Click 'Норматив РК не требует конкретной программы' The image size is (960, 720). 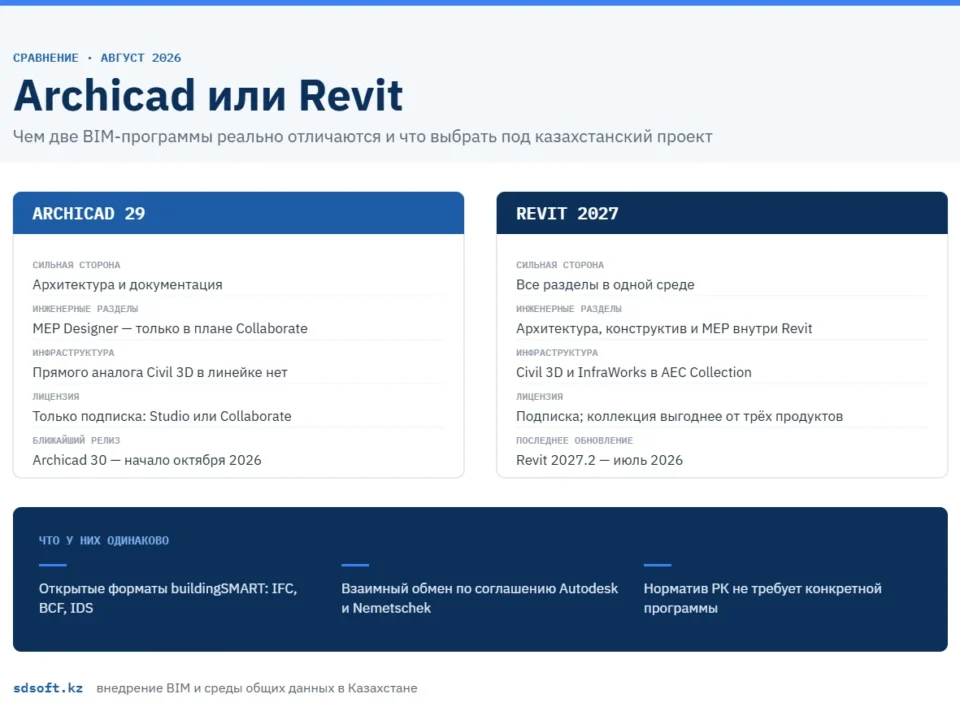762,598
